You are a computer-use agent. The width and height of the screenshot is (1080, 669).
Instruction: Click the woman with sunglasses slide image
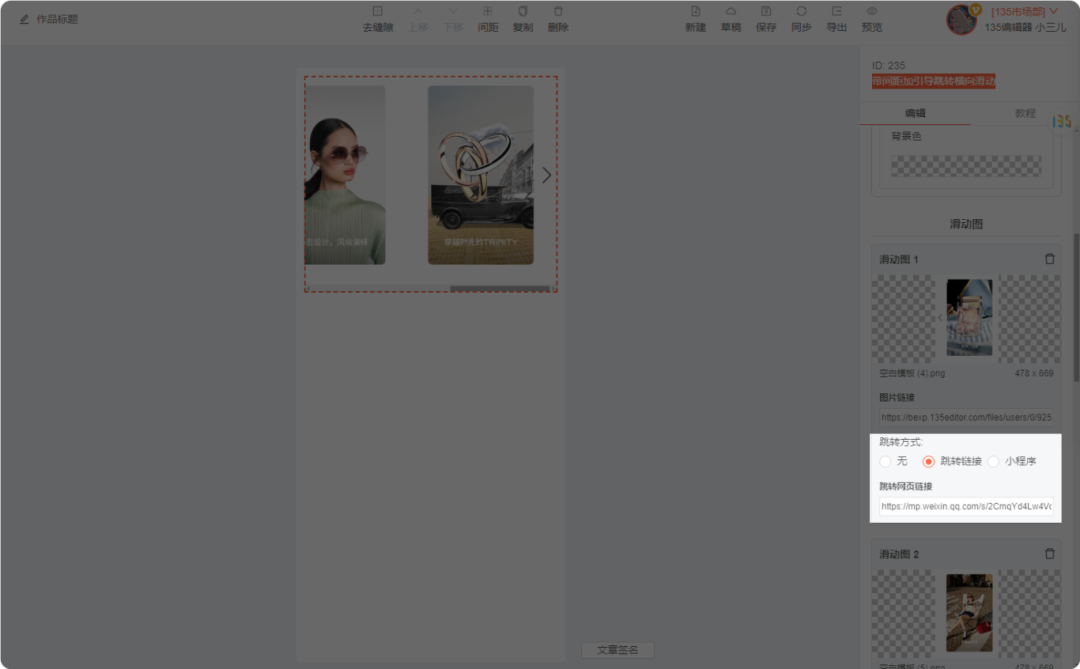coord(345,175)
